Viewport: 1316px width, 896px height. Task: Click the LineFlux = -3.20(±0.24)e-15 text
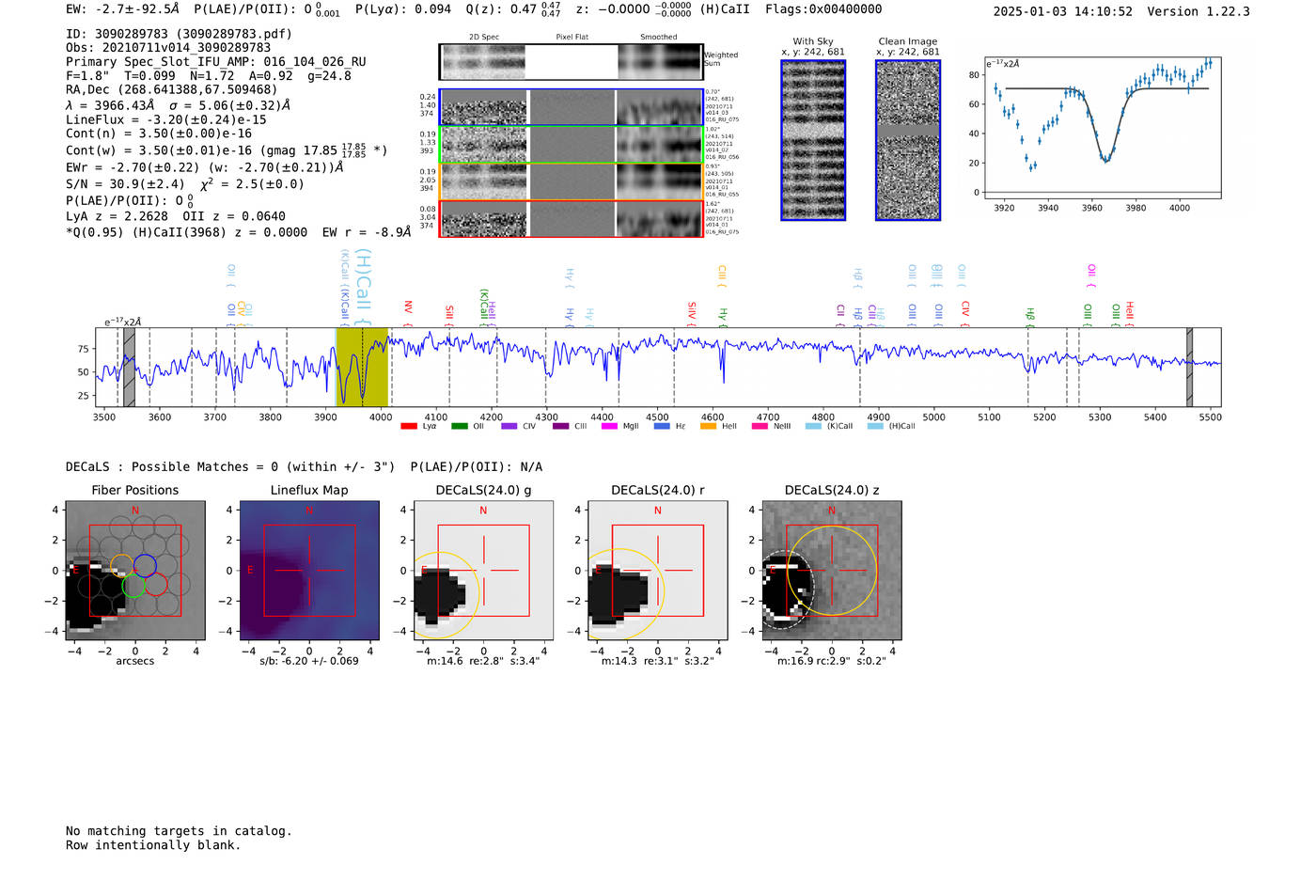click(166, 119)
